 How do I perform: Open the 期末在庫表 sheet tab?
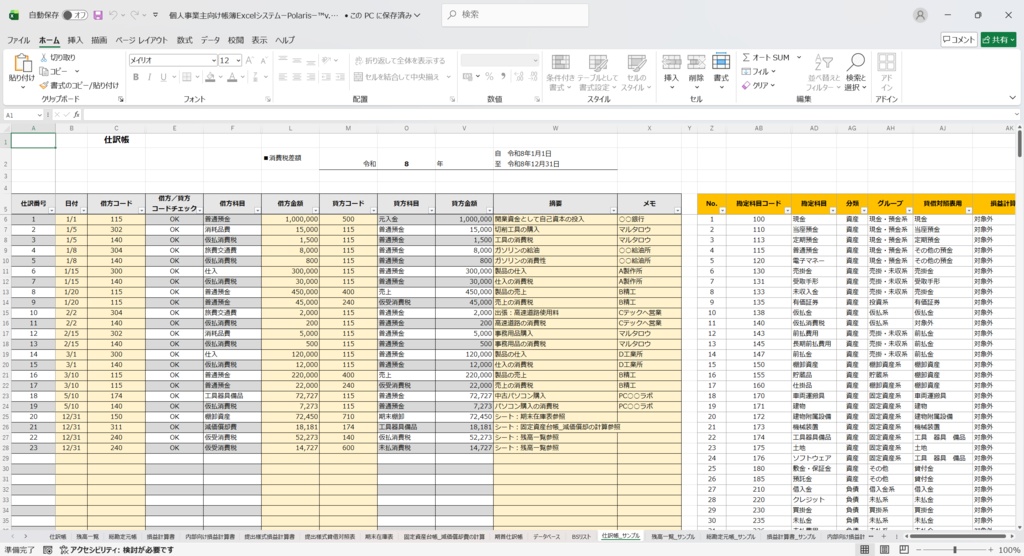379,536
